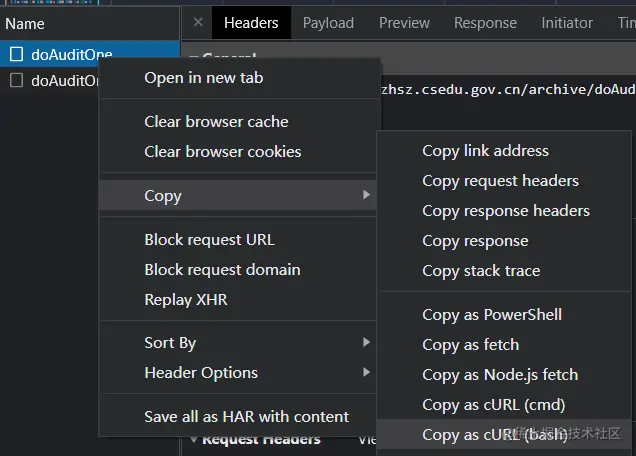This screenshot has width=636, height=456.
Task: Click the Name column header
Action: (x=25, y=22)
